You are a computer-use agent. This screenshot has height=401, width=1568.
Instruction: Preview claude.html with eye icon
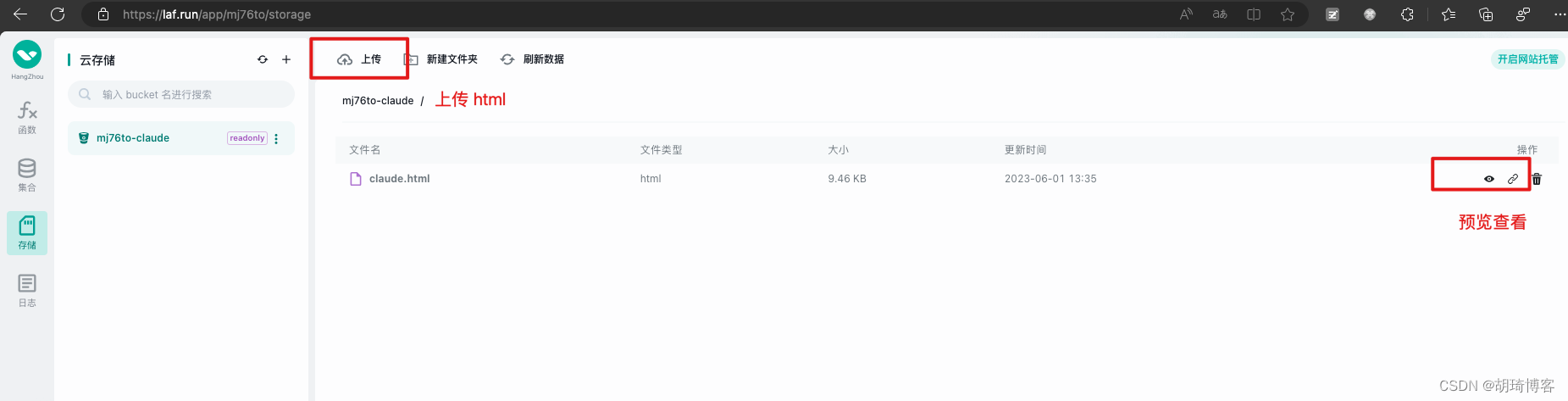point(1489,179)
